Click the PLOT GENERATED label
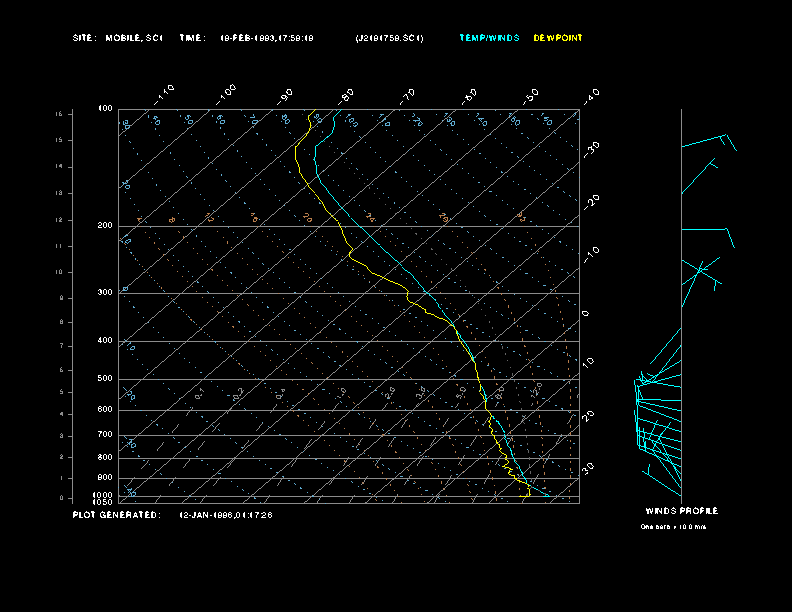Screen dimensions: 792x612 click(116, 515)
